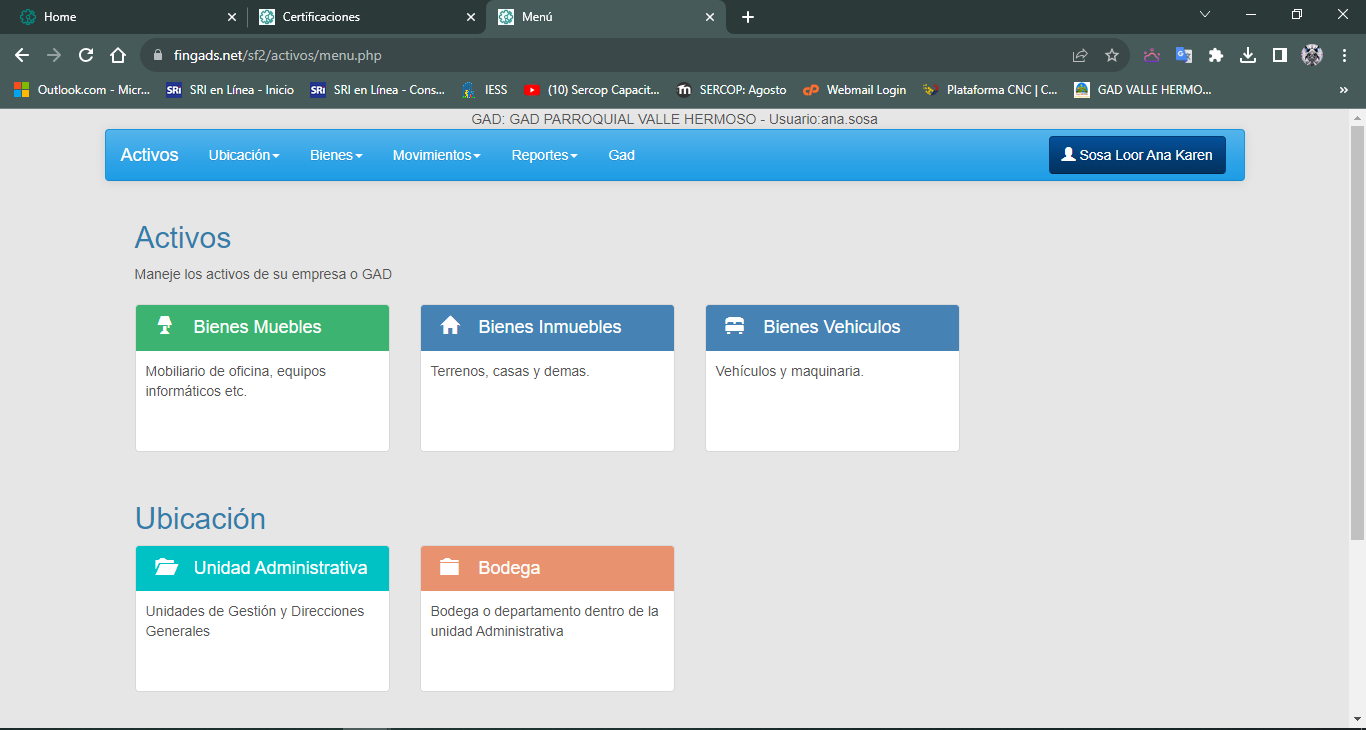Click the vertical page scrollbar
Image resolution: width=1366 pixels, height=730 pixels.
[1357, 330]
